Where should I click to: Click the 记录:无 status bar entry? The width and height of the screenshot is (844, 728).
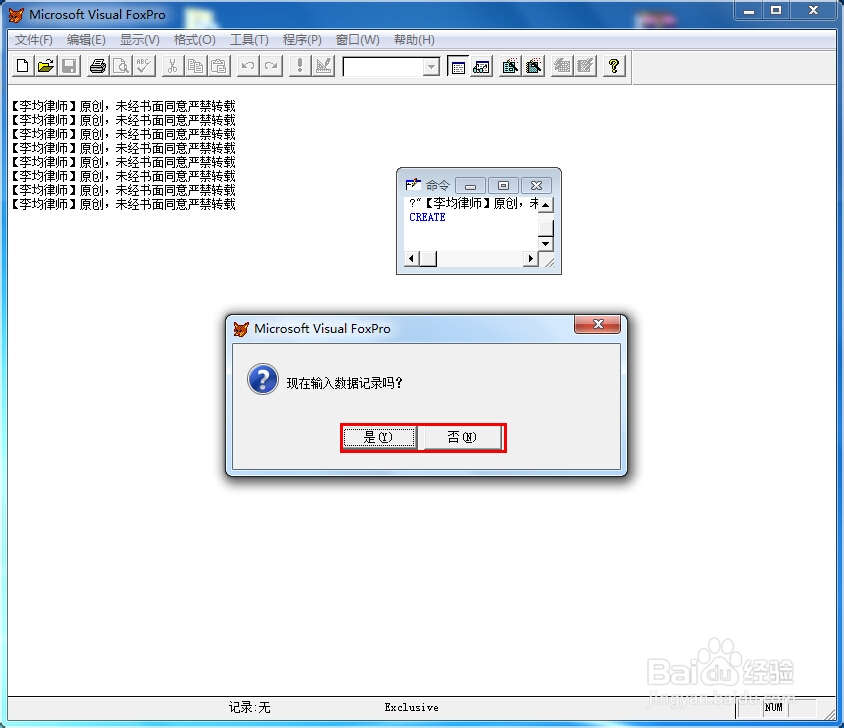pyautogui.click(x=250, y=707)
